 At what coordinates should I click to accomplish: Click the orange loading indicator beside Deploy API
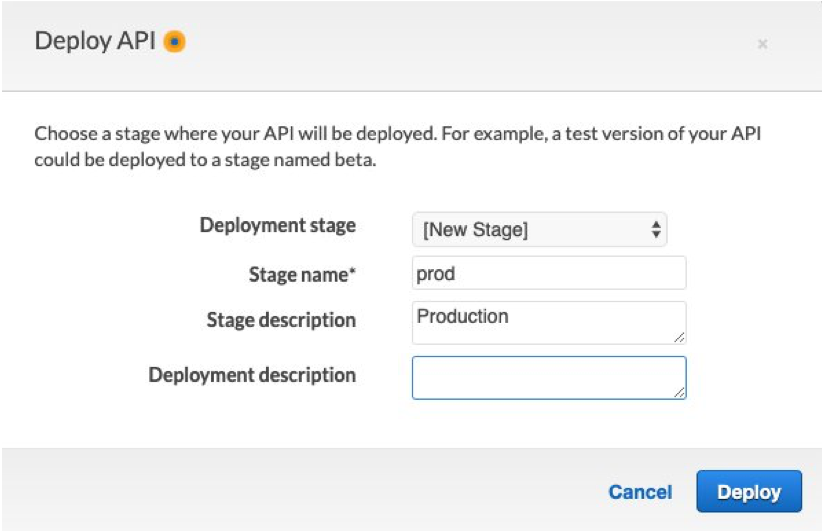pos(175,42)
